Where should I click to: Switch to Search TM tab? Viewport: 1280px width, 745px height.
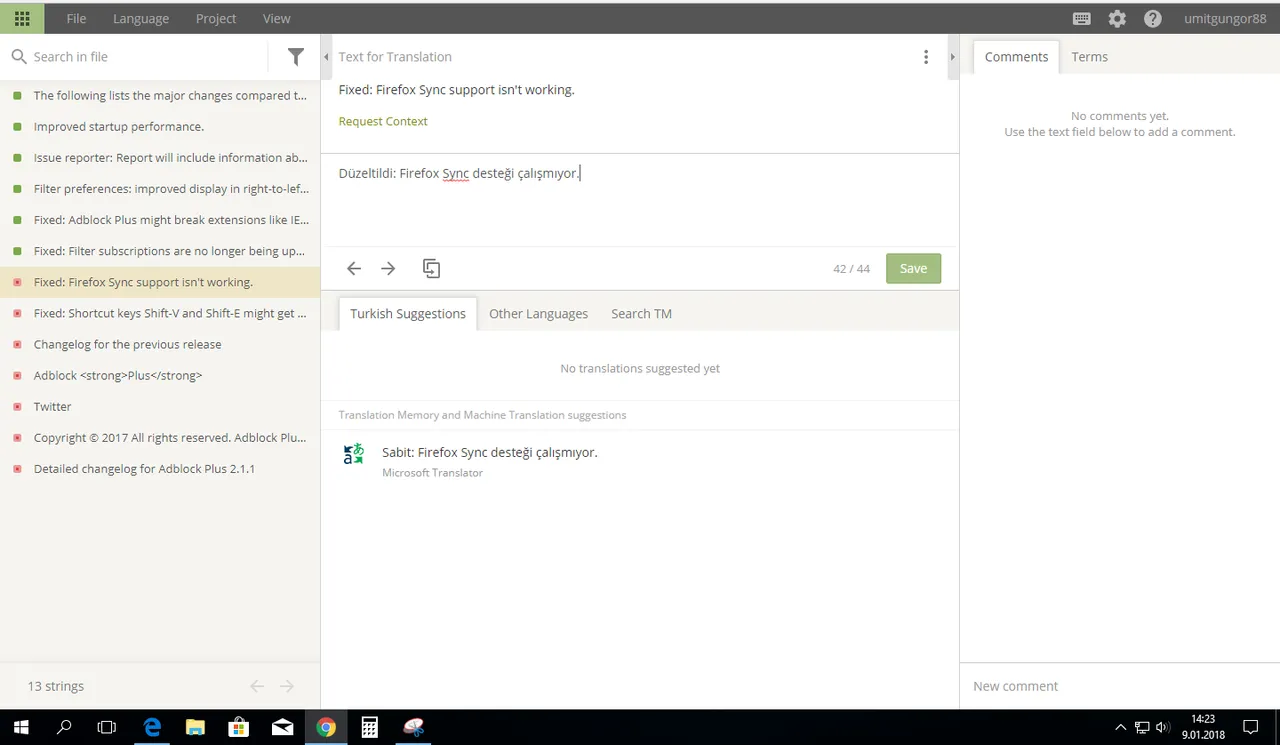(641, 313)
